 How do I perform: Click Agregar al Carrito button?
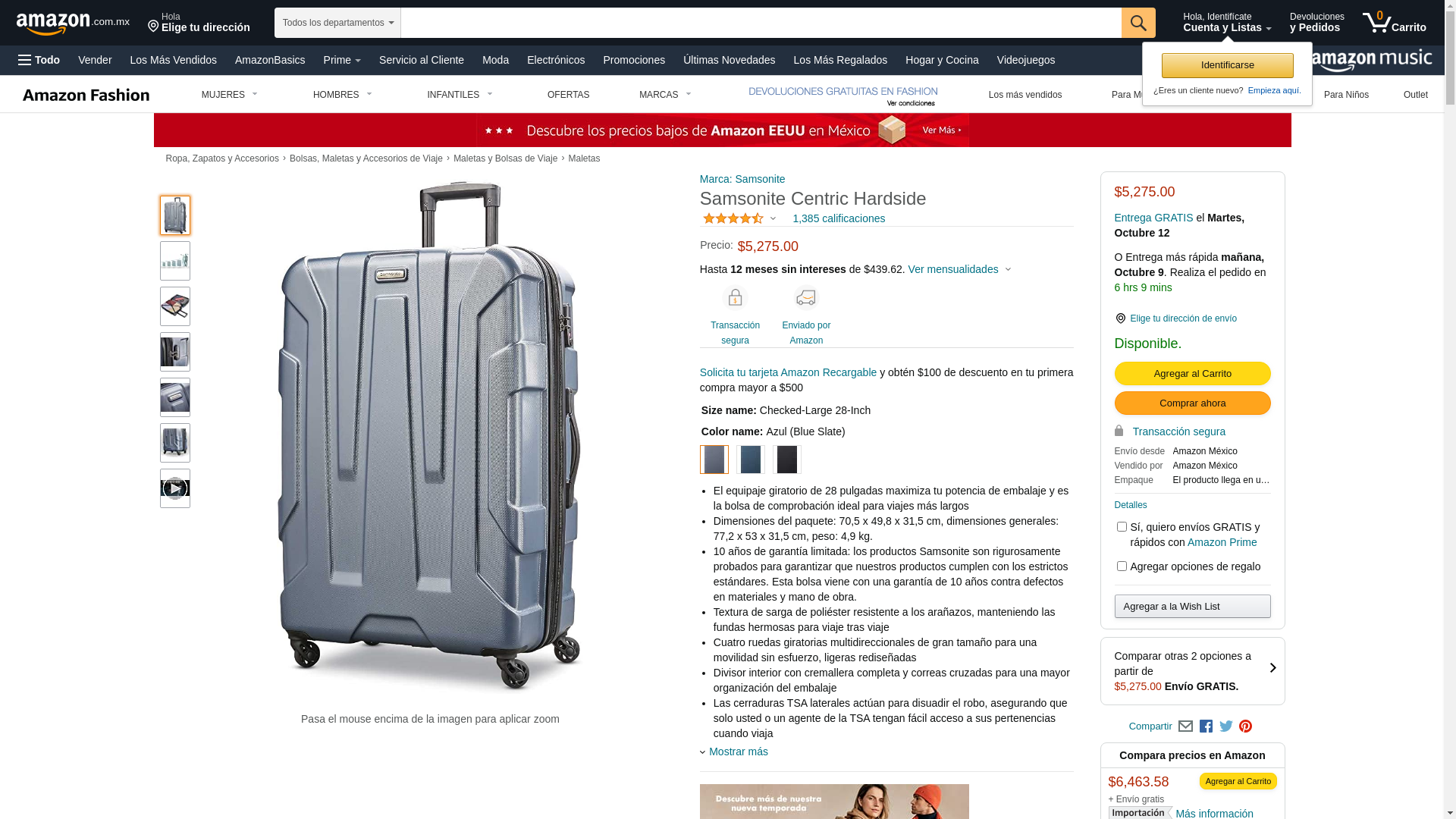point(1192,373)
